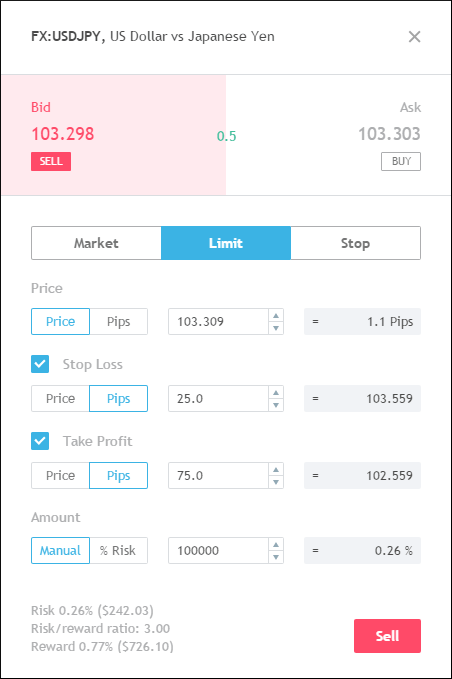Decrease the amount with down arrow
Viewport: 452px width, 679px height.
click(x=276, y=557)
